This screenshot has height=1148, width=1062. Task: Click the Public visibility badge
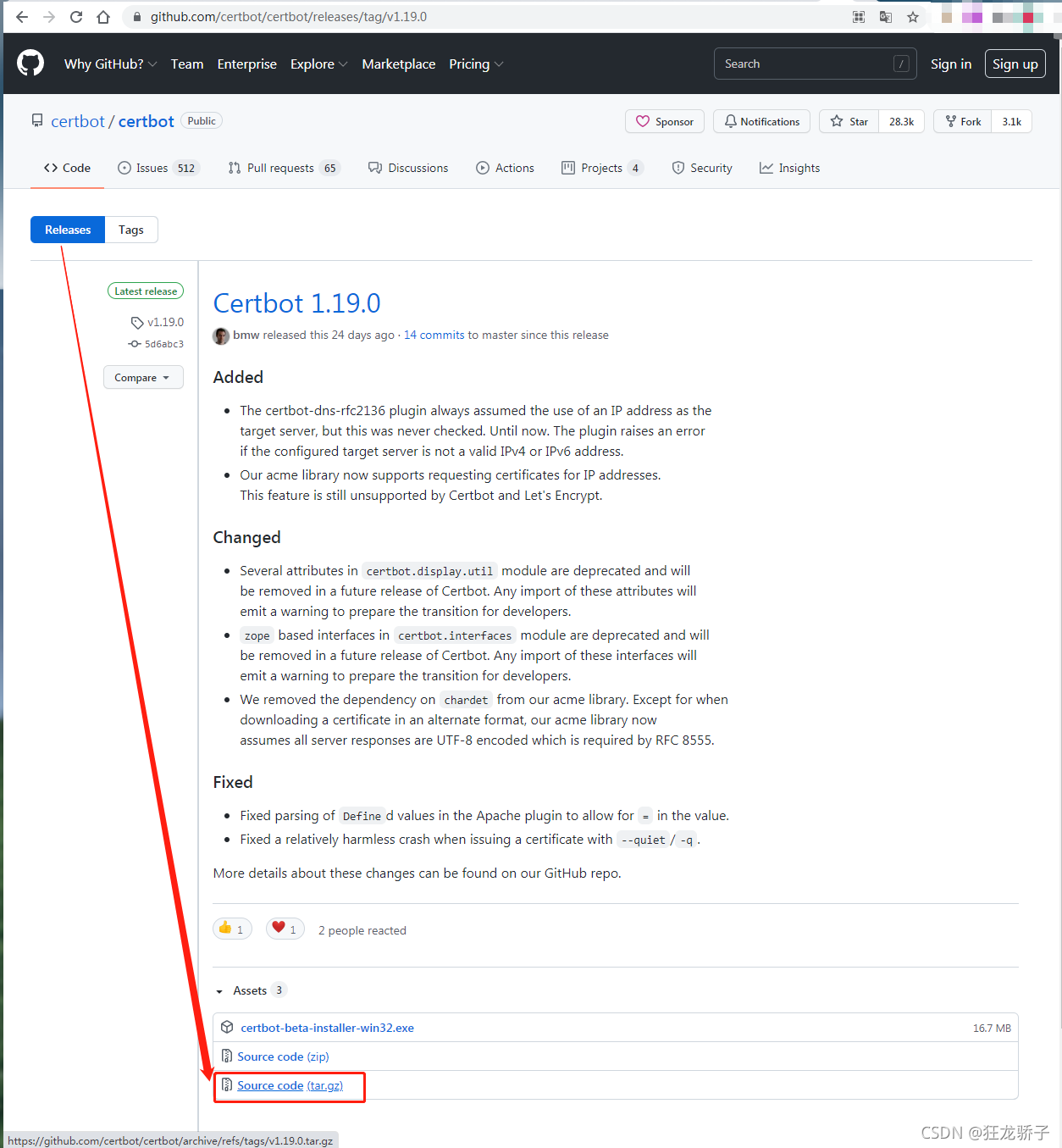(202, 120)
